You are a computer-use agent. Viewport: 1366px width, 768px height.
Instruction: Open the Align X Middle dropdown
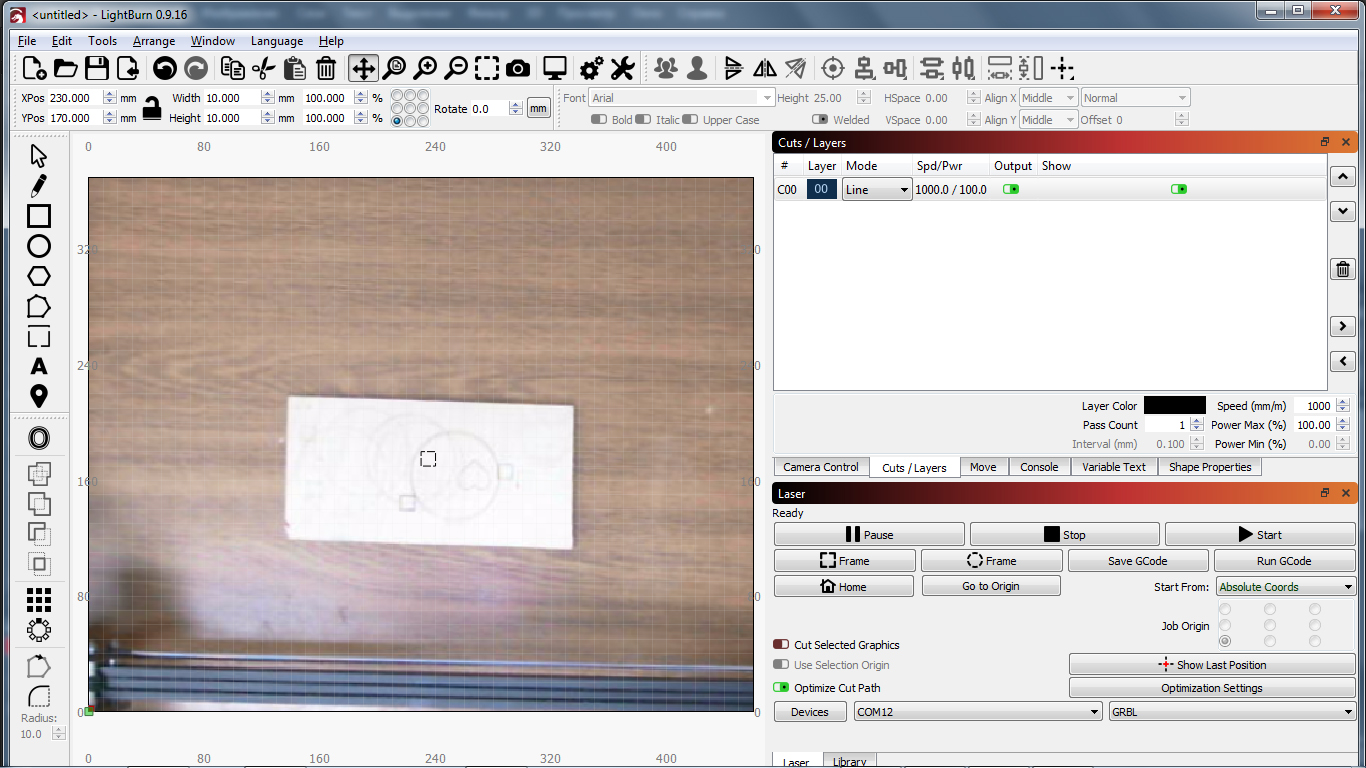[x=1048, y=98]
